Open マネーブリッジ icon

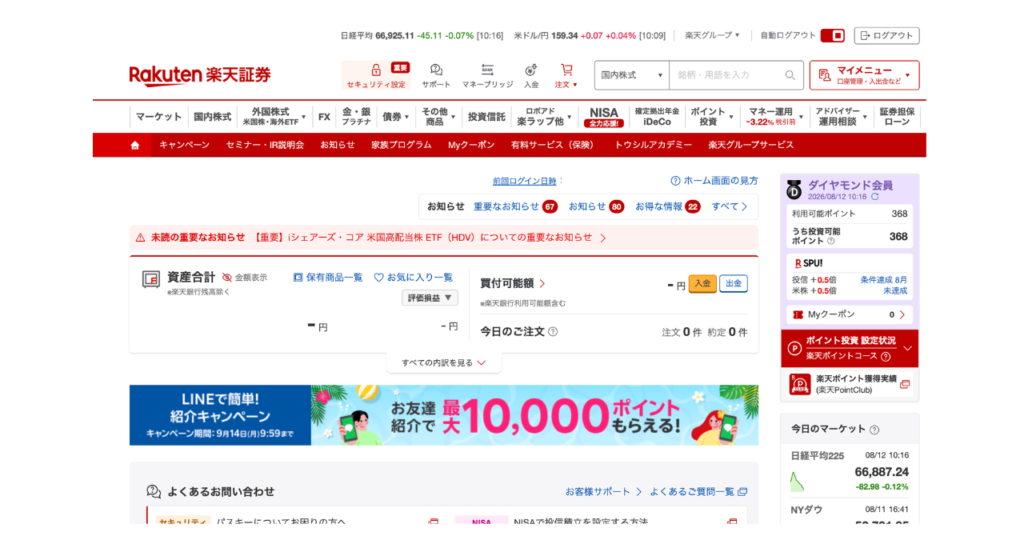pos(487,70)
